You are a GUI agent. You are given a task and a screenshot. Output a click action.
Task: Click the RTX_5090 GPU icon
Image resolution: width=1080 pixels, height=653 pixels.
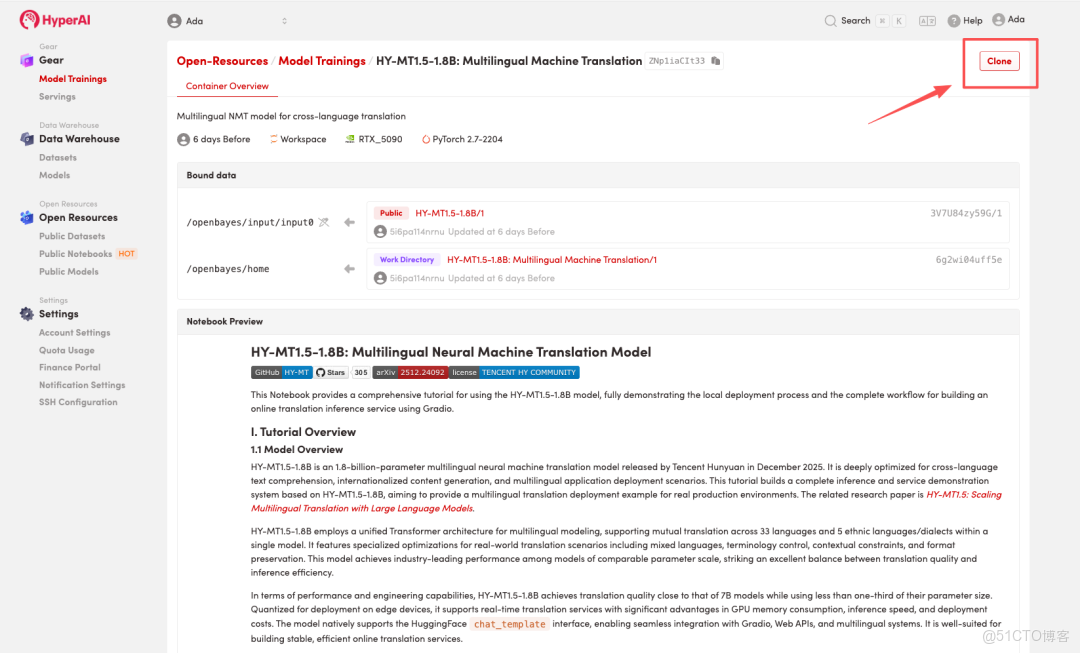click(x=350, y=139)
